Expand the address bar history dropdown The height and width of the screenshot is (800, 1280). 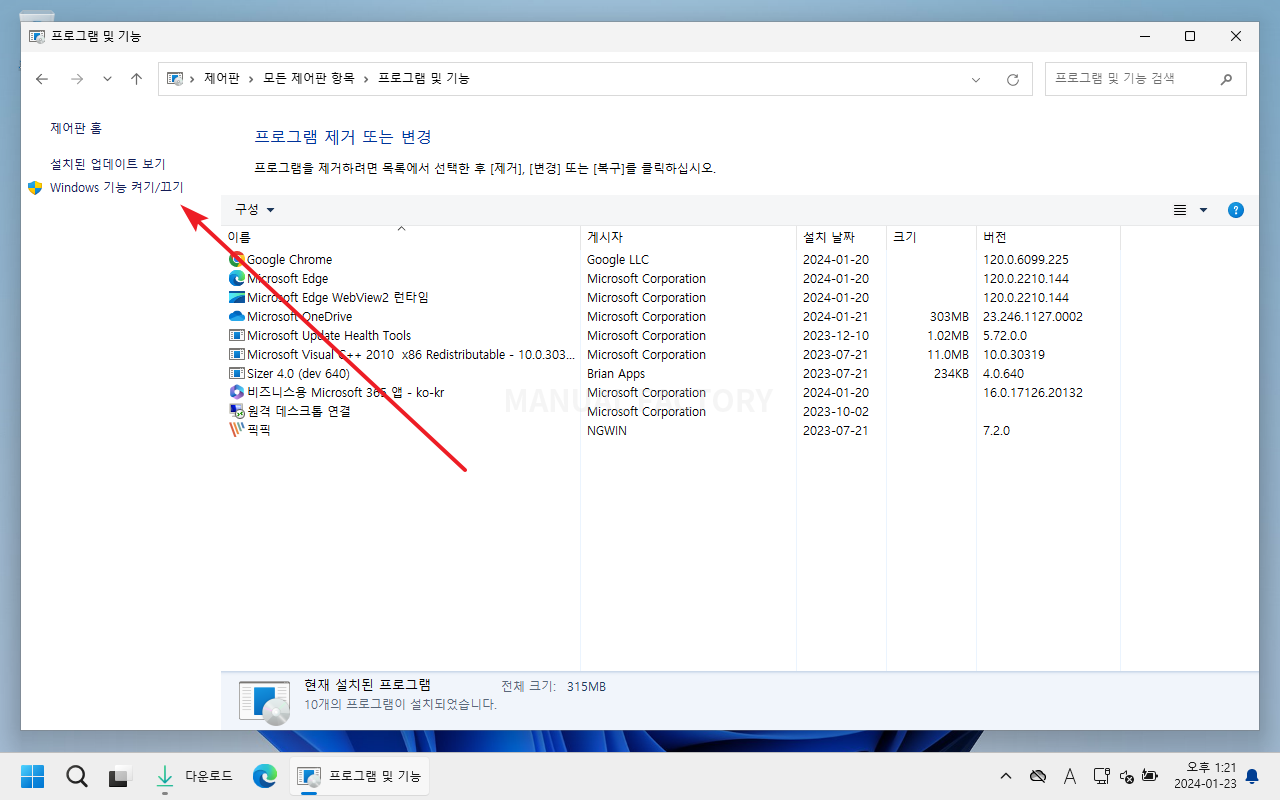tap(977, 79)
